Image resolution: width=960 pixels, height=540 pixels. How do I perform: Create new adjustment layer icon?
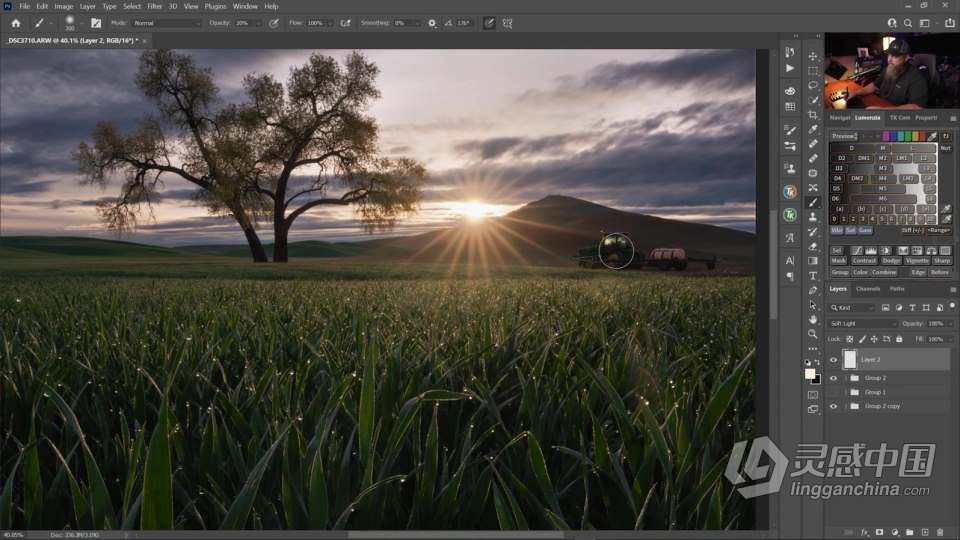click(x=894, y=533)
